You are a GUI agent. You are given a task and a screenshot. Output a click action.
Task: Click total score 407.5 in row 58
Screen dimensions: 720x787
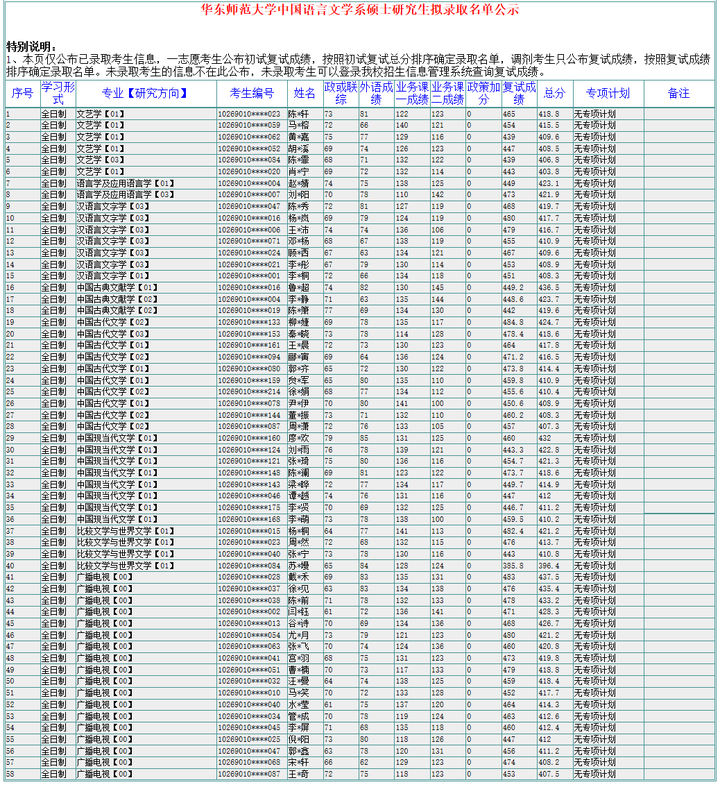[x=549, y=774]
